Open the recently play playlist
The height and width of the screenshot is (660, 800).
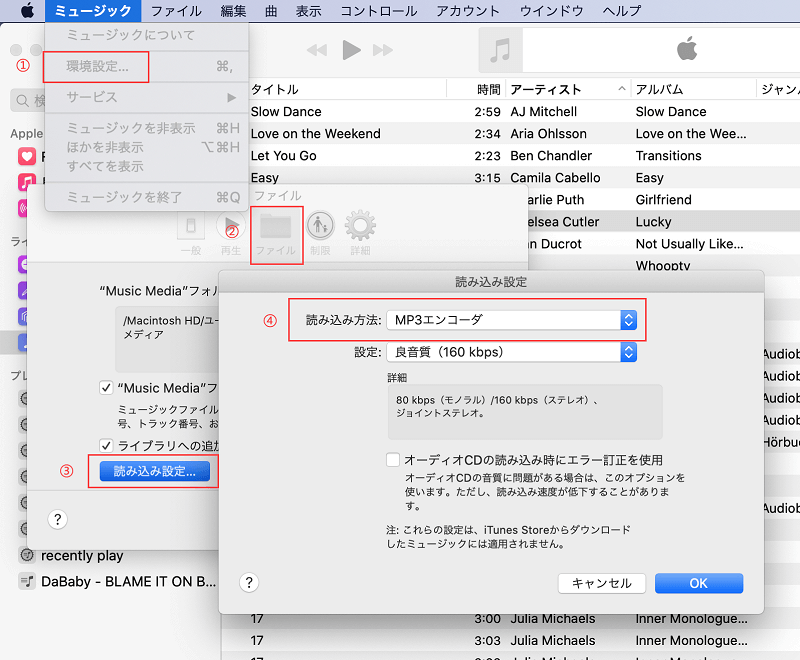(x=82, y=555)
